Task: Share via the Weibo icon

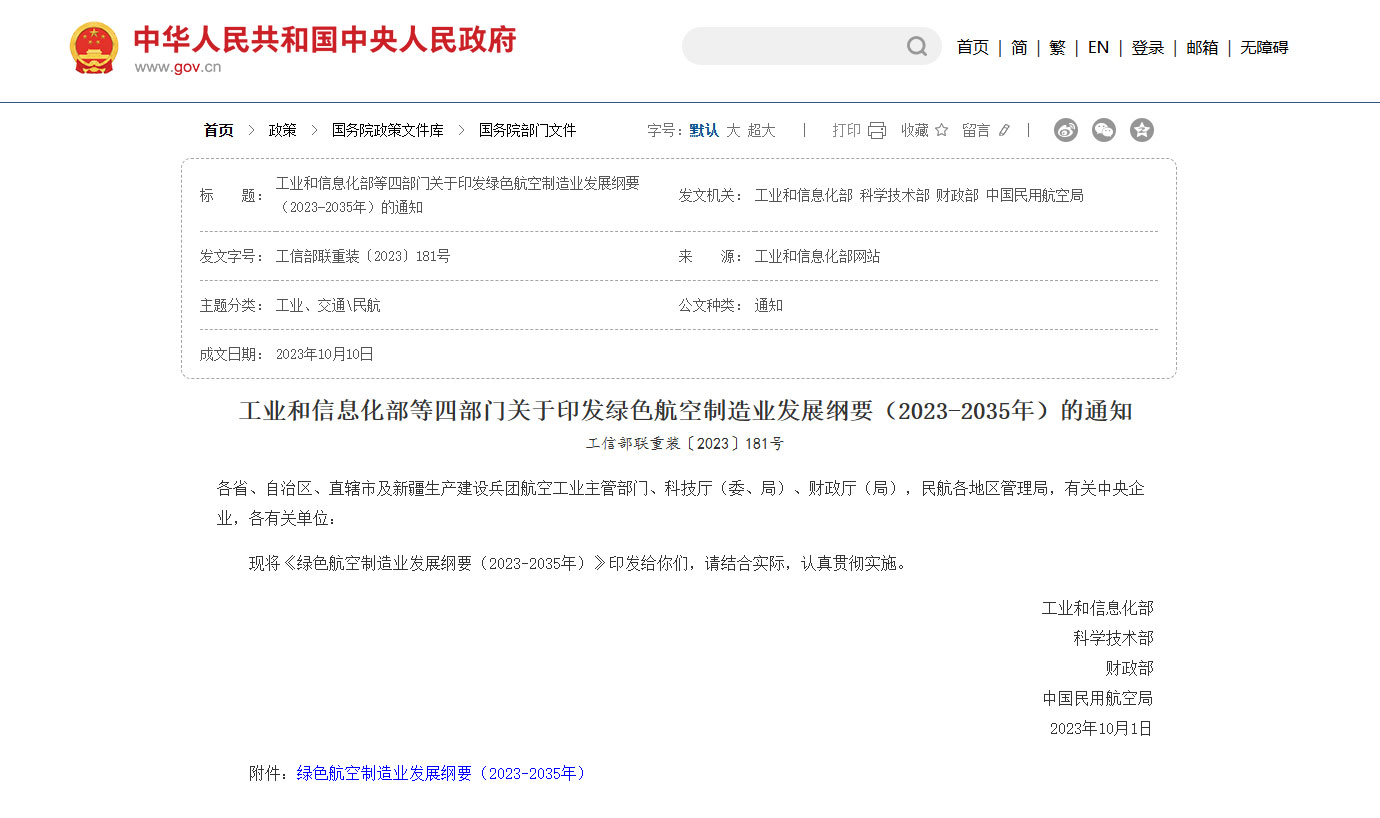Action: (x=1066, y=130)
